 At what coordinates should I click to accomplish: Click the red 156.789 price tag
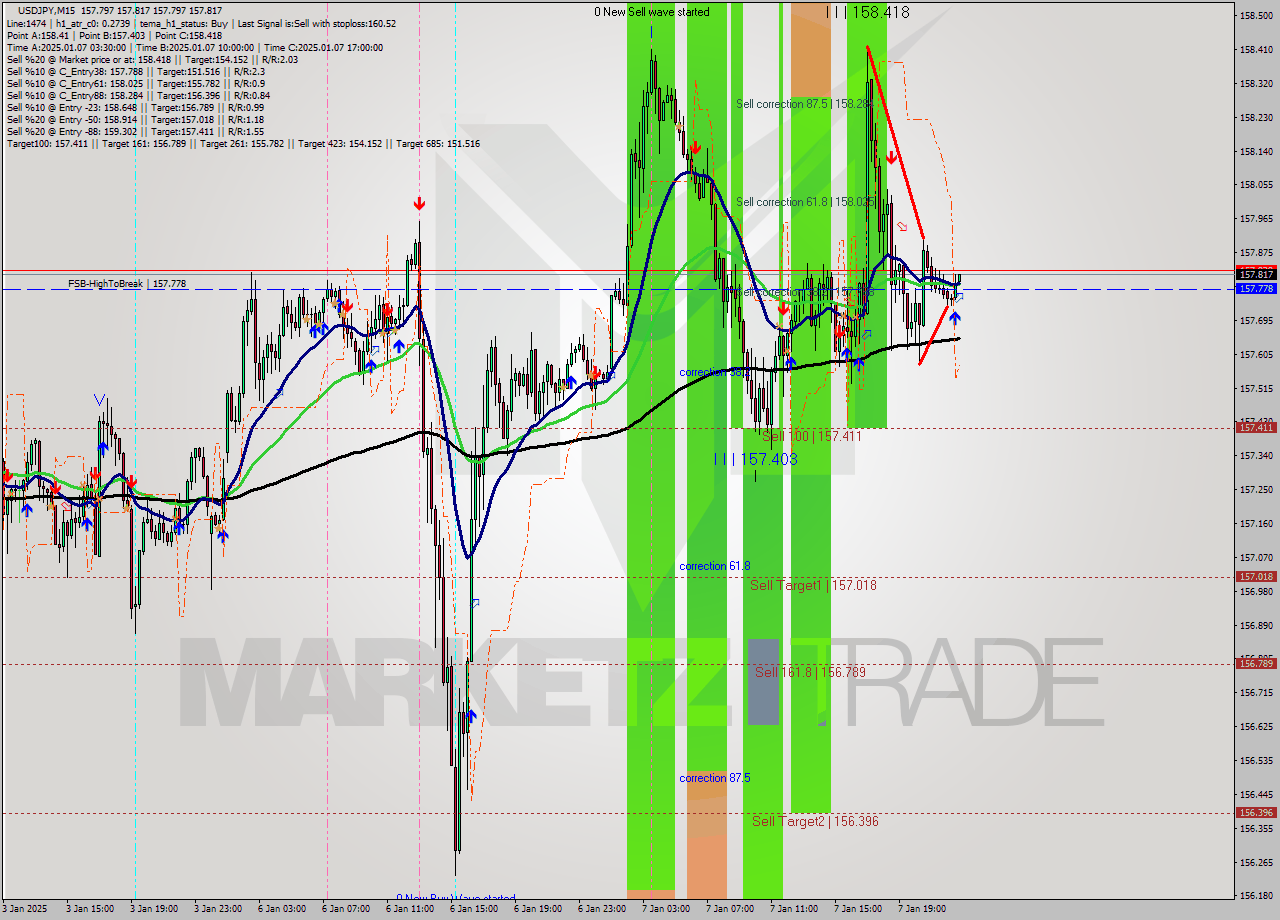pyautogui.click(x=1256, y=663)
